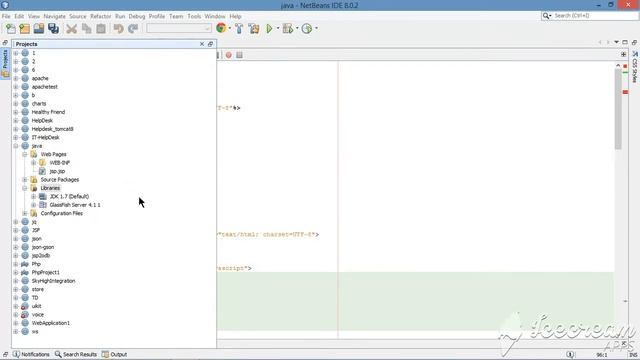Click the New File toolbar icon

point(11,29)
